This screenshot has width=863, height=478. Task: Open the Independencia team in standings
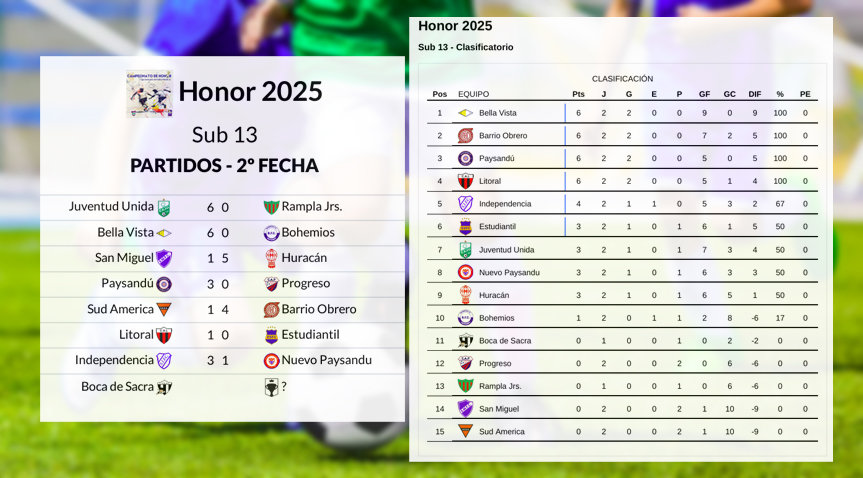[x=505, y=204]
